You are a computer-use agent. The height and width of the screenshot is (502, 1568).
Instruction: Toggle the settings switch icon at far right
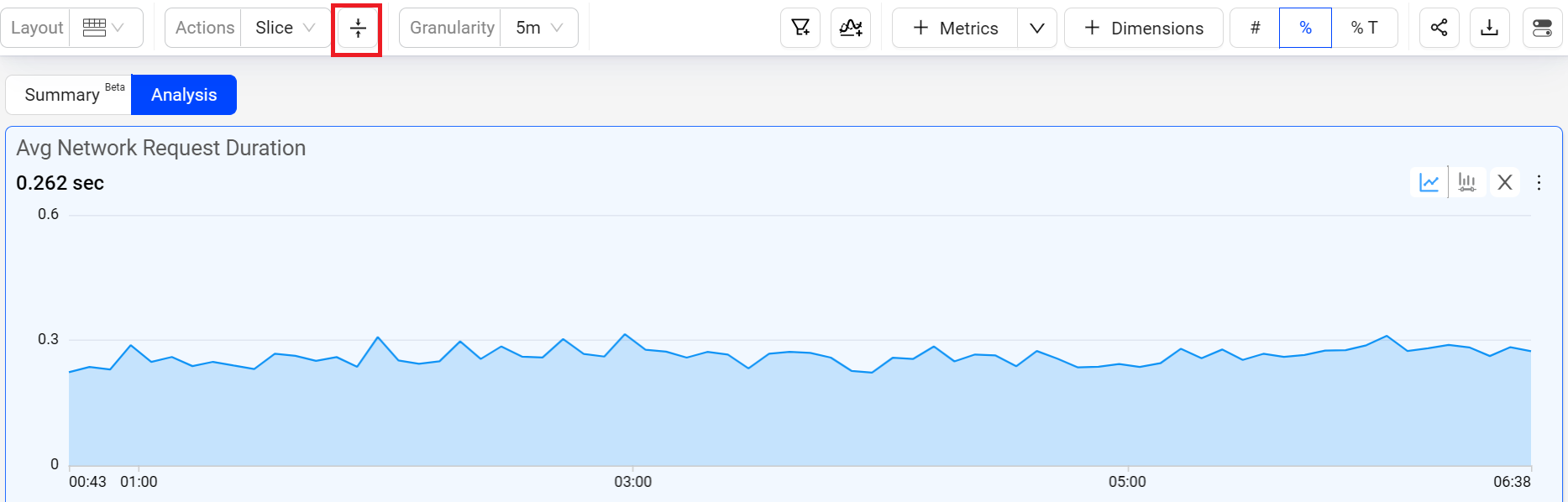[x=1542, y=28]
